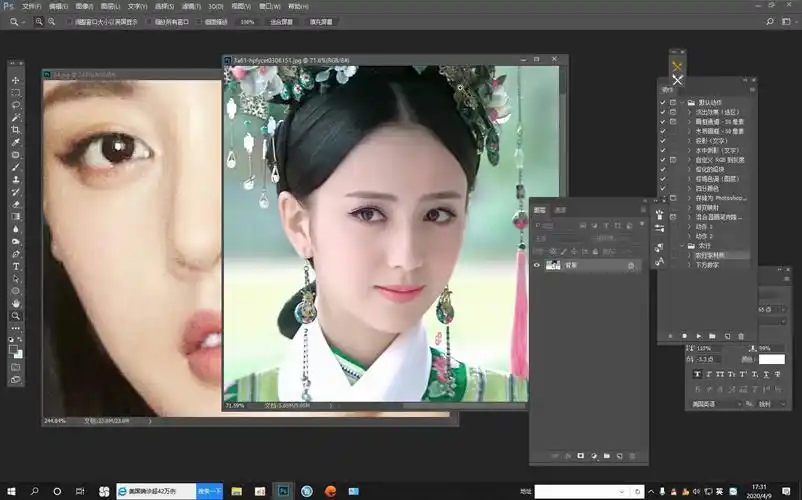Viewport: 802px width, 500px height.
Task: Expand the 渐变映射 action
Action: pos(689,208)
